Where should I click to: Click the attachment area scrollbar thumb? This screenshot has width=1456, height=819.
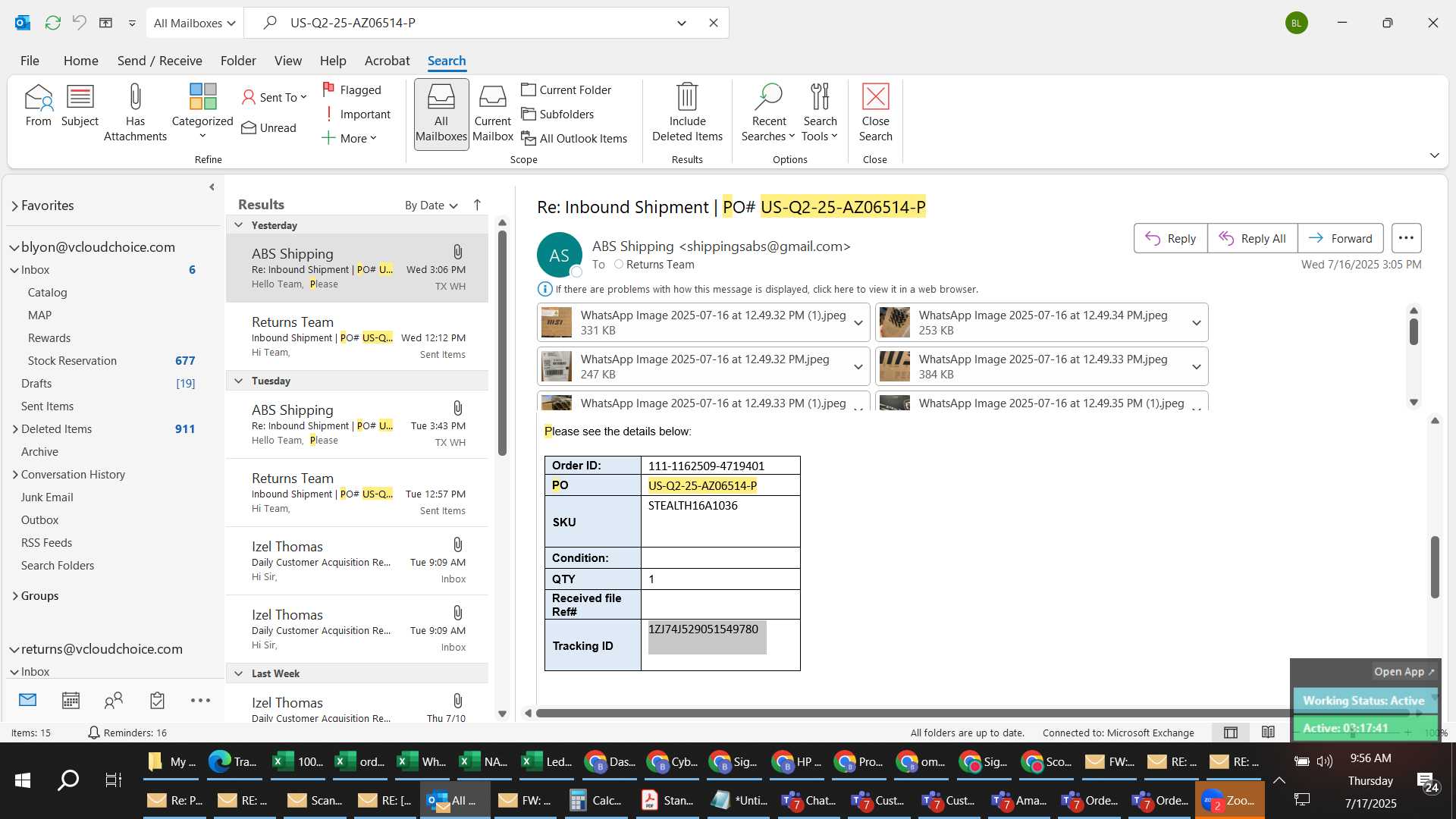tap(1414, 332)
